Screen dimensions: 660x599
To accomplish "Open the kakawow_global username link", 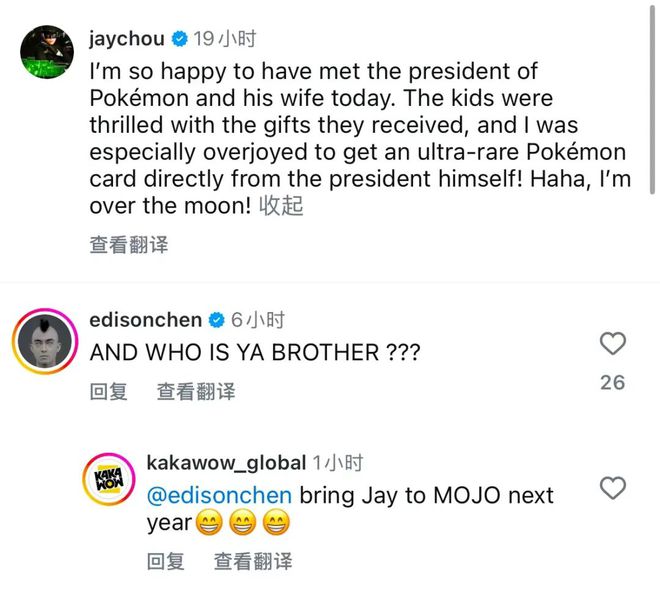I will (x=226, y=462).
